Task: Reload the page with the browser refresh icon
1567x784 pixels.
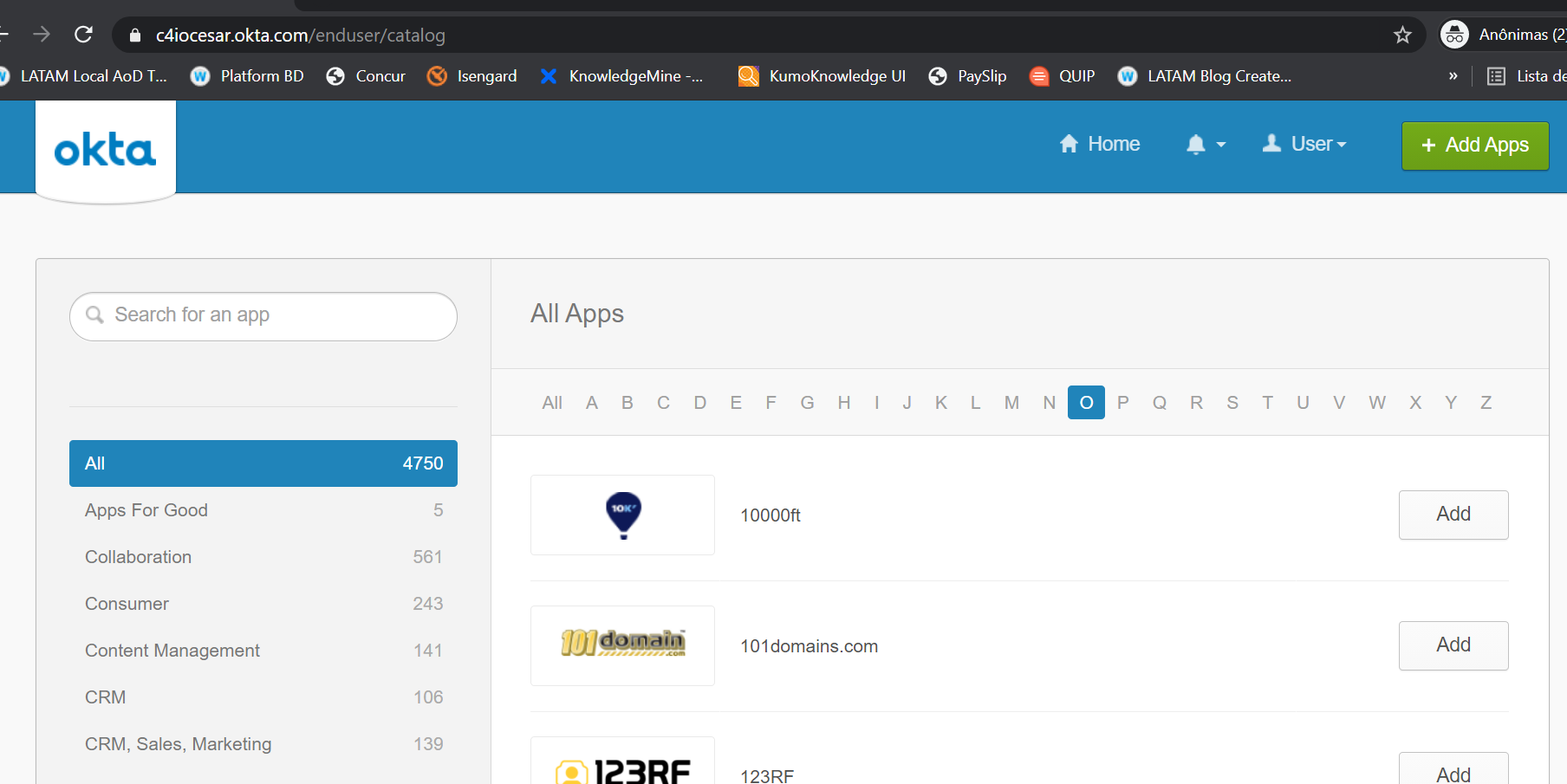Action: 84,35
